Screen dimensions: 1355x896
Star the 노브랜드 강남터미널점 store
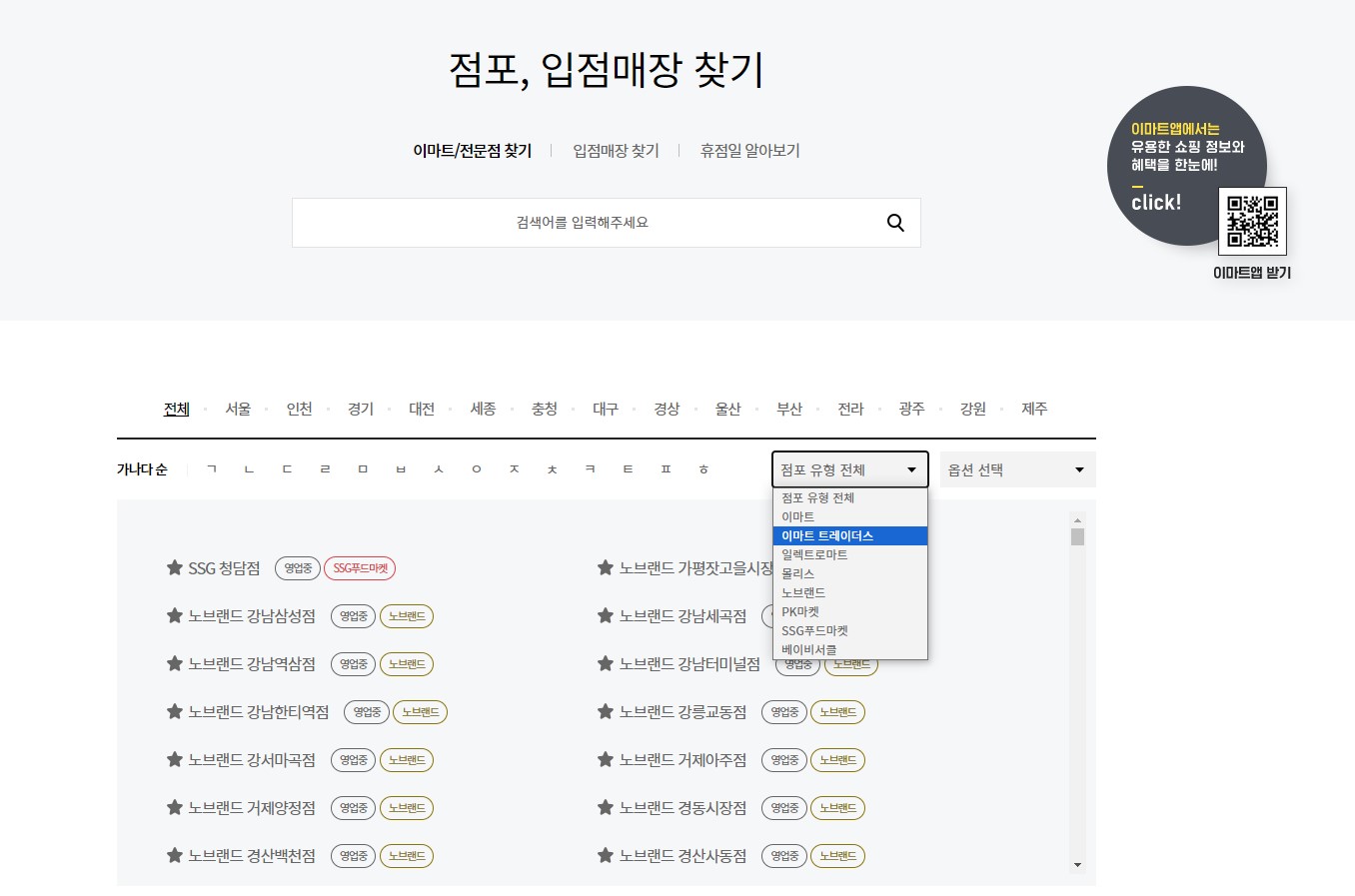point(606,664)
